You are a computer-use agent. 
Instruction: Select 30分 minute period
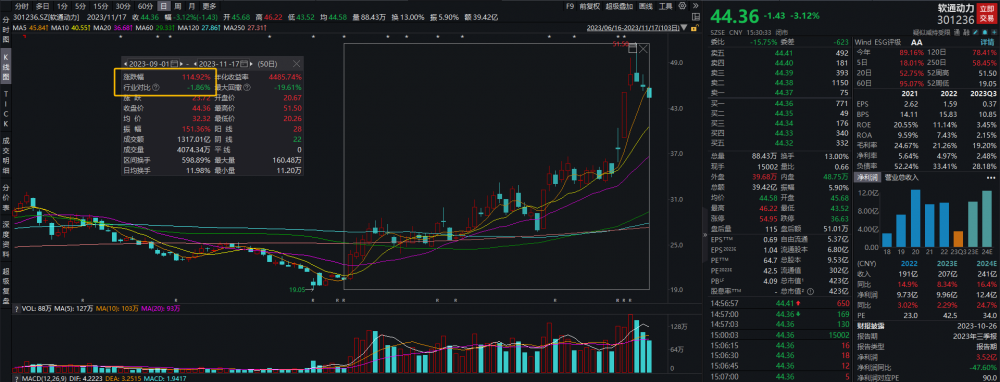[124, 6]
